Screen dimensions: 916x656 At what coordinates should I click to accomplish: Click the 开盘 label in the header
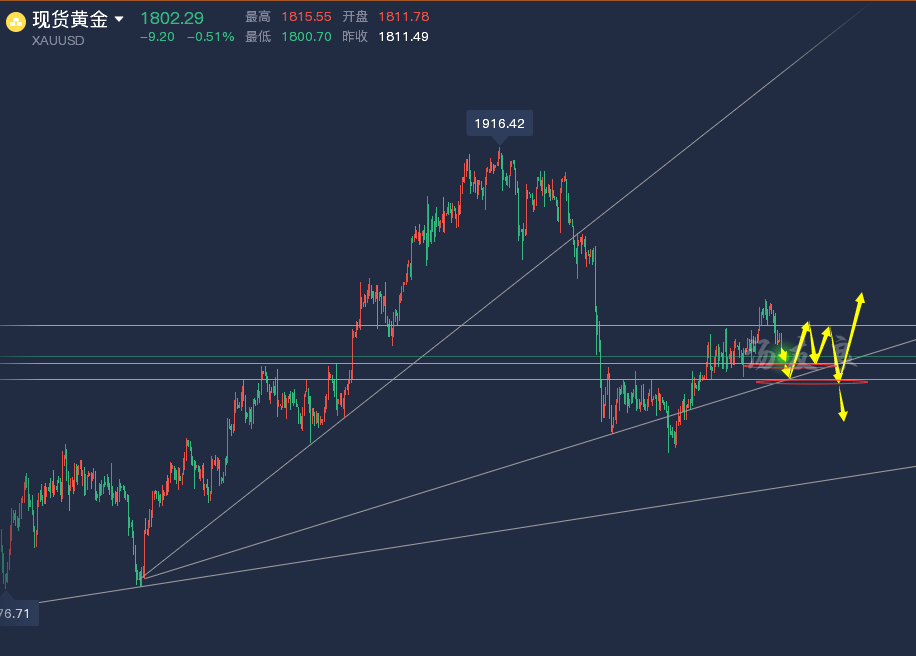(355, 17)
